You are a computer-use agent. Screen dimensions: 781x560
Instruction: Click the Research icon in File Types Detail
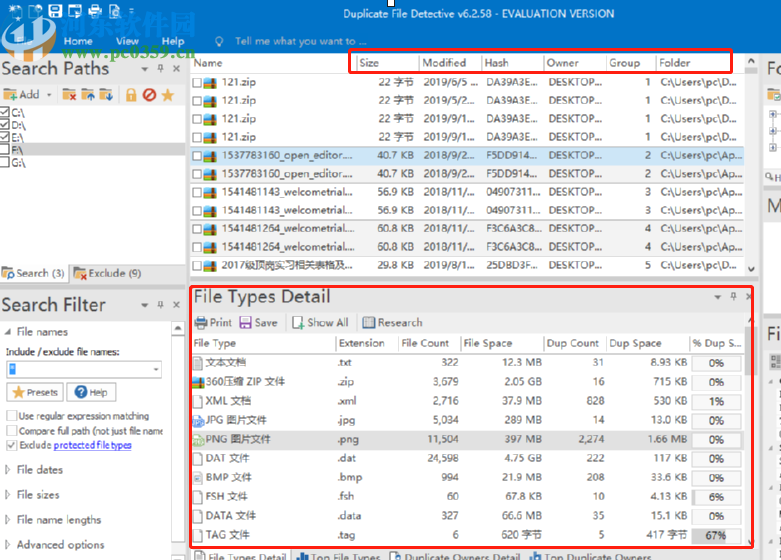pyautogui.click(x=369, y=323)
